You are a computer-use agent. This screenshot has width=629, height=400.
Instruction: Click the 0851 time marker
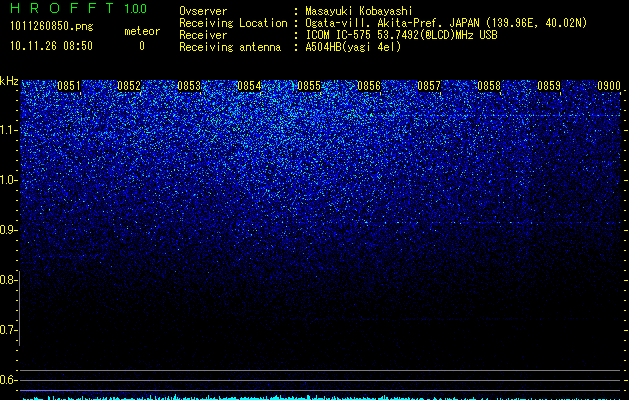click(69, 86)
